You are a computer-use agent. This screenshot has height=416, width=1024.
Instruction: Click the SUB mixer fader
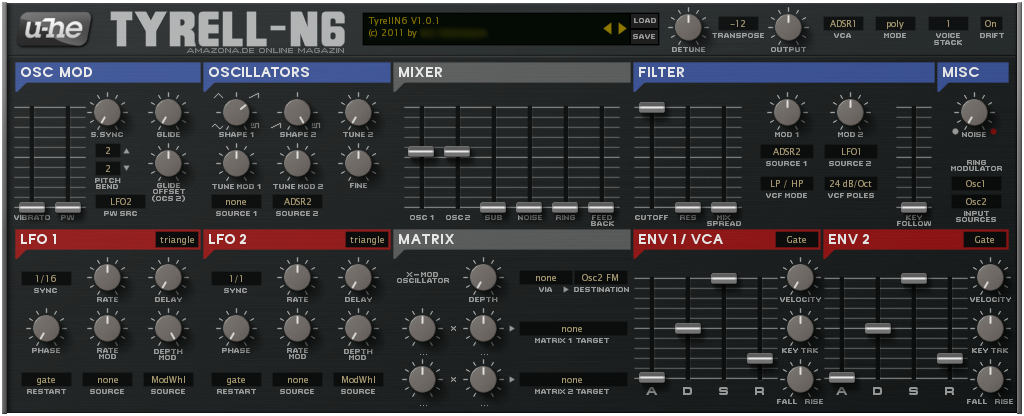tap(492, 208)
